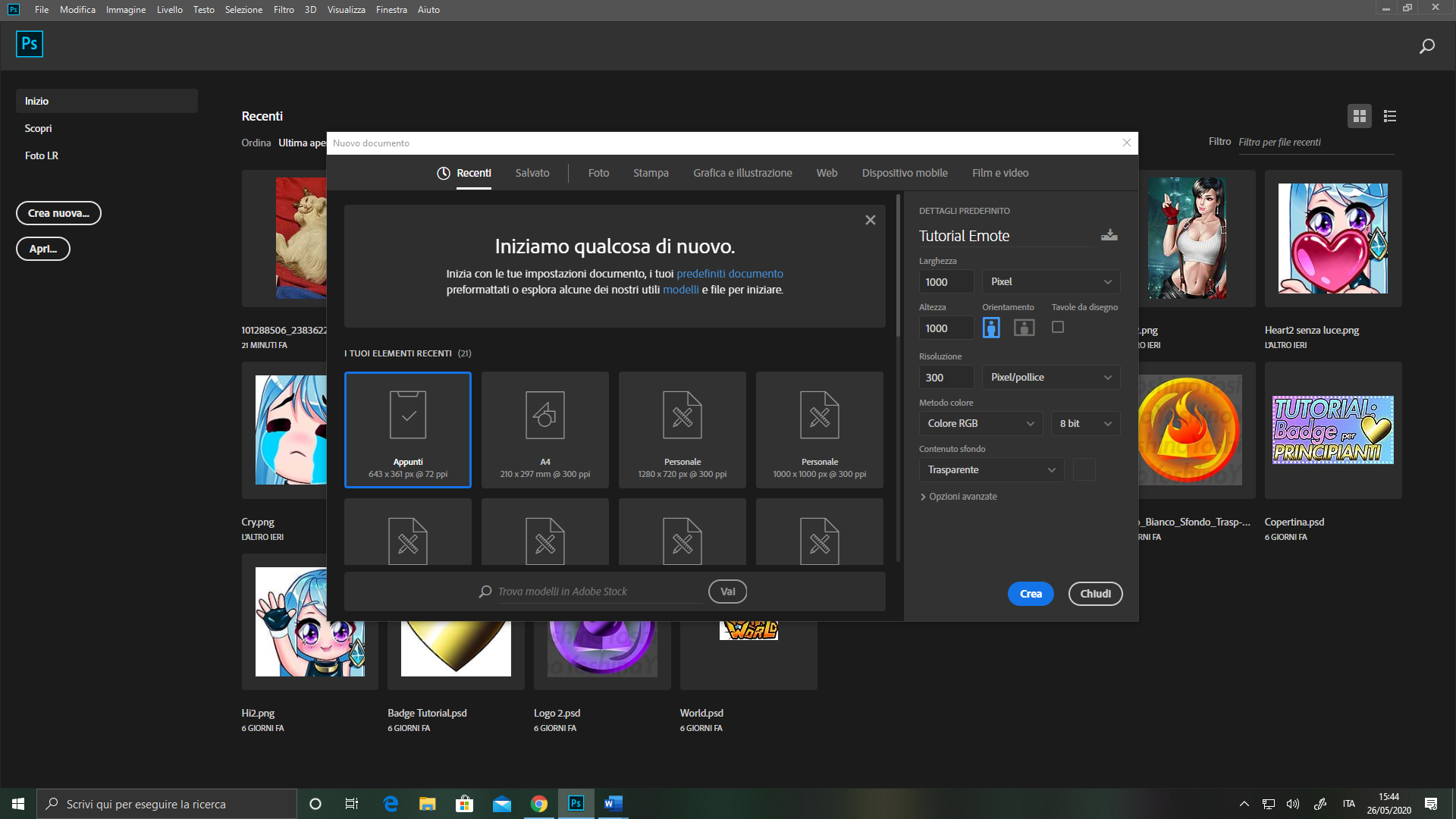Save preset icon next to Tutorial Emote
The height and width of the screenshot is (819, 1456).
point(1109,235)
